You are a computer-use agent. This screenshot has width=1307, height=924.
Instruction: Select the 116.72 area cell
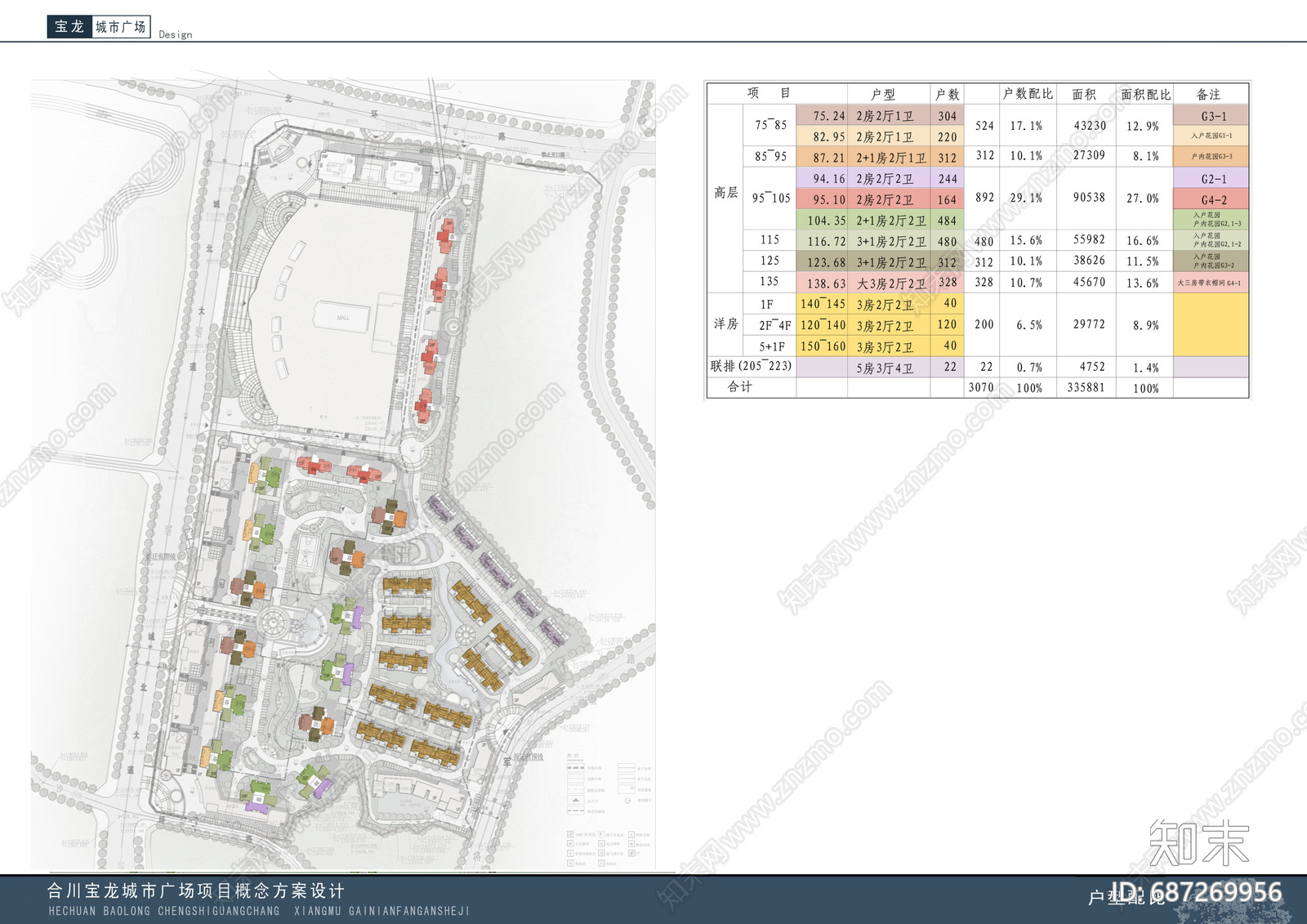click(x=823, y=241)
